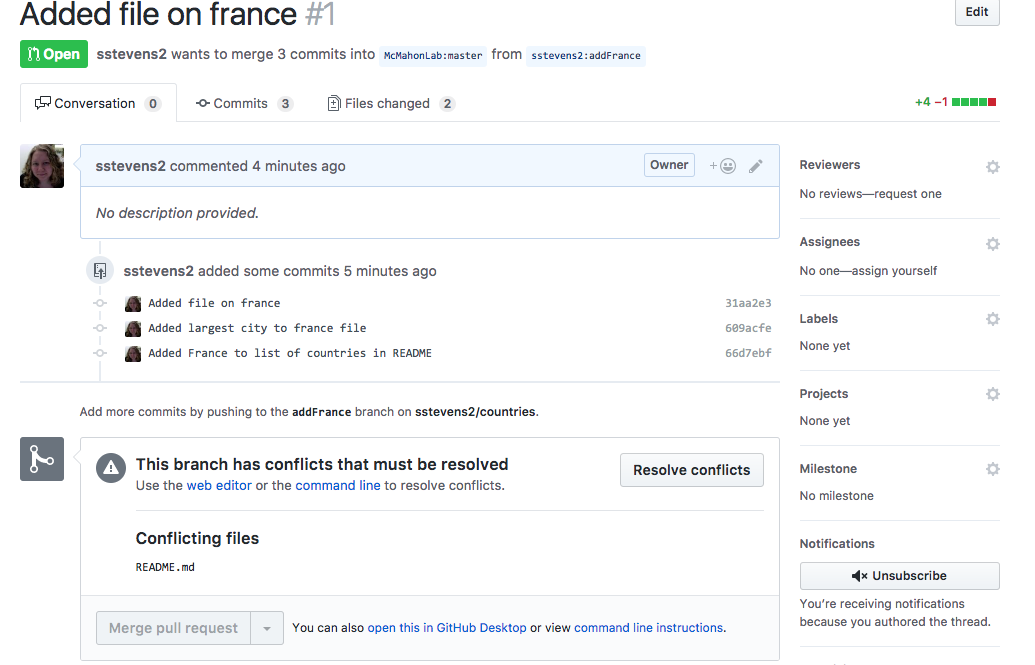Image resolution: width=1035 pixels, height=665 pixels.
Task: Open the Assignees gear icon
Action: pos(992,244)
